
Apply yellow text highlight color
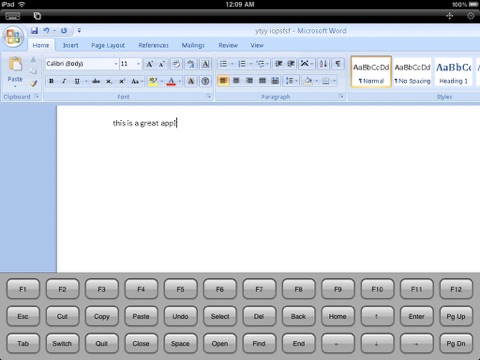pos(153,81)
